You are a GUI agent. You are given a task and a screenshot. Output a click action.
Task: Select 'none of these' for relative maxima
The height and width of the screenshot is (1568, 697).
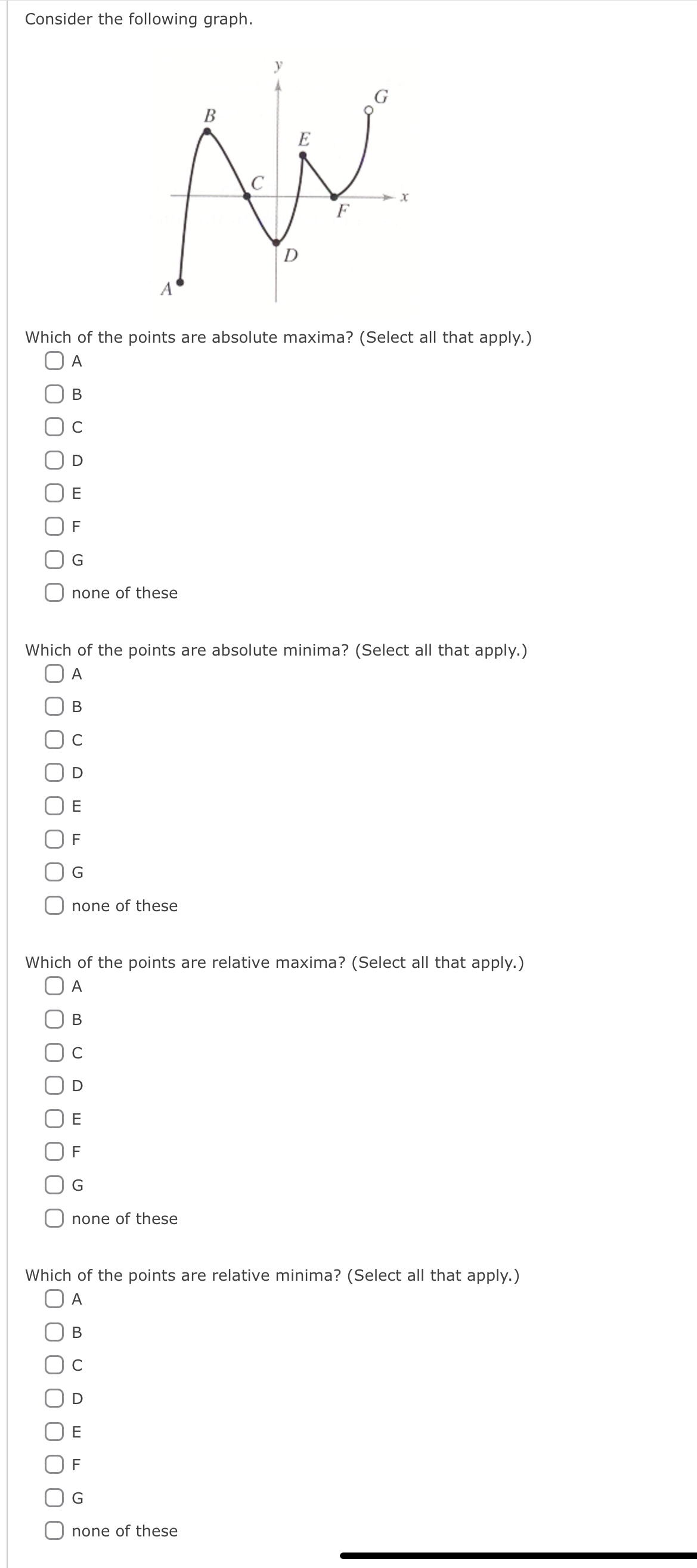click(54, 1219)
